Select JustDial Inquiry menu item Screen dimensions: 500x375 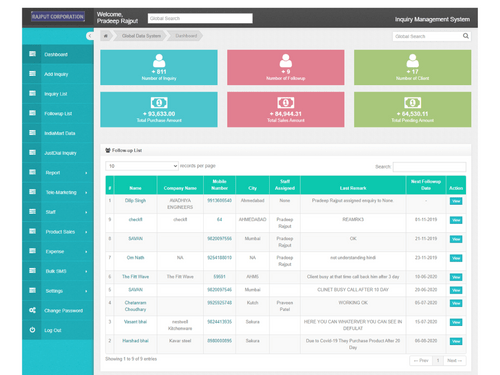[x=58, y=152]
